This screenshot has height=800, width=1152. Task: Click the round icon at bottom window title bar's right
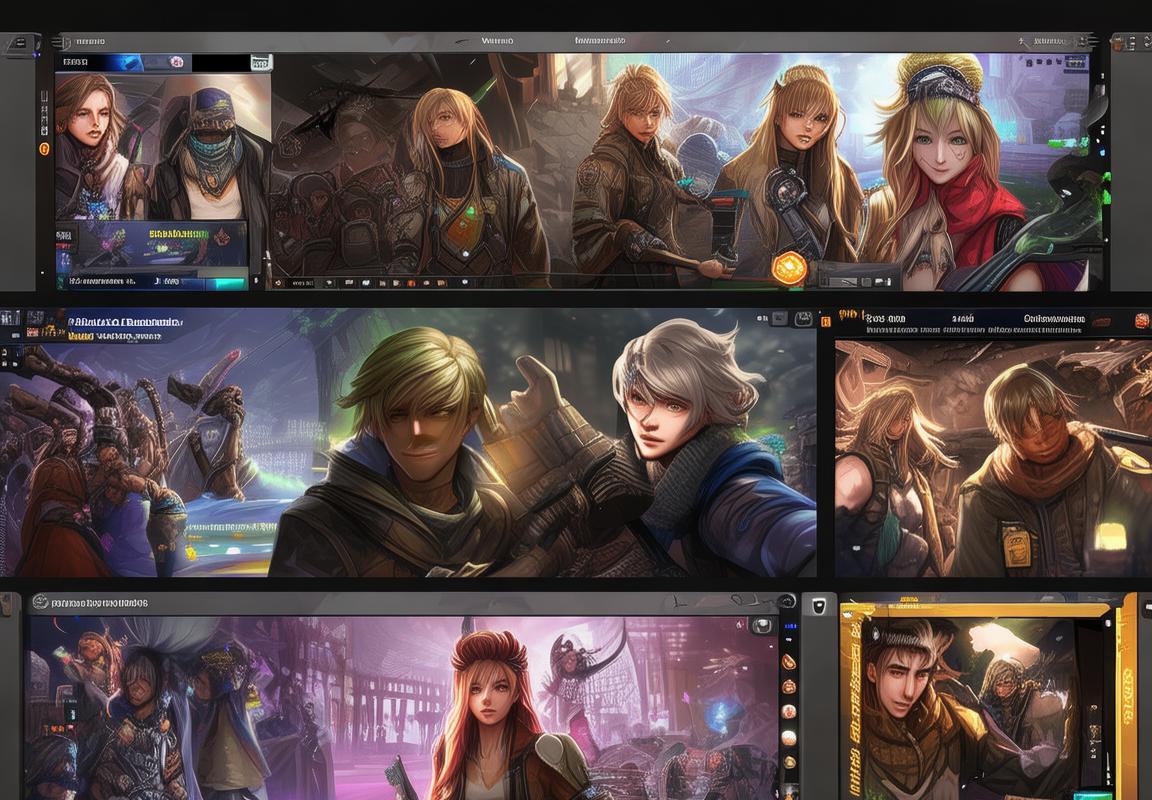(x=787, y=601)
